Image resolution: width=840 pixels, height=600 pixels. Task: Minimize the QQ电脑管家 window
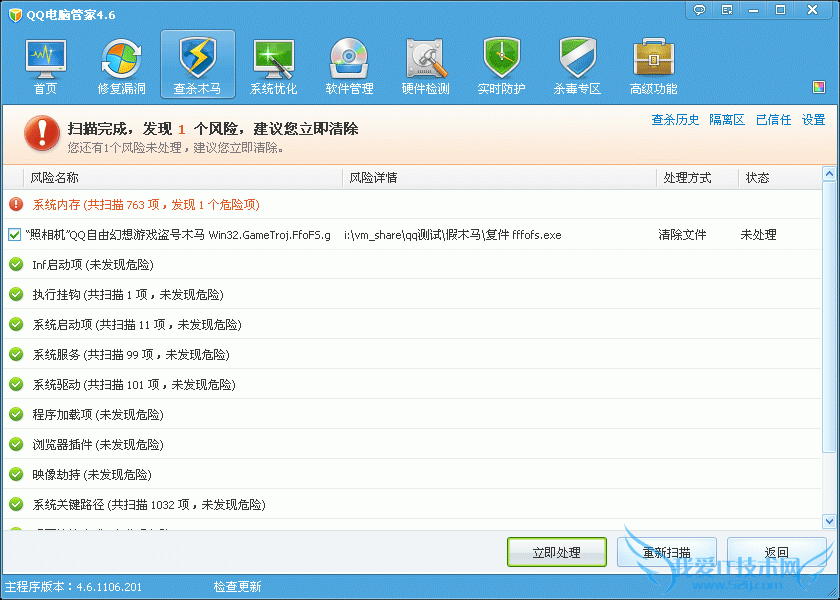pos(754,10)
